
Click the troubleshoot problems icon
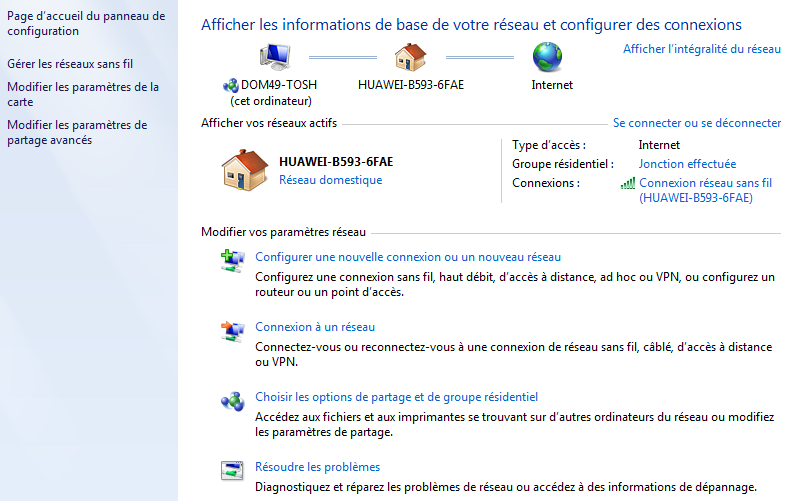pos(232,470)
